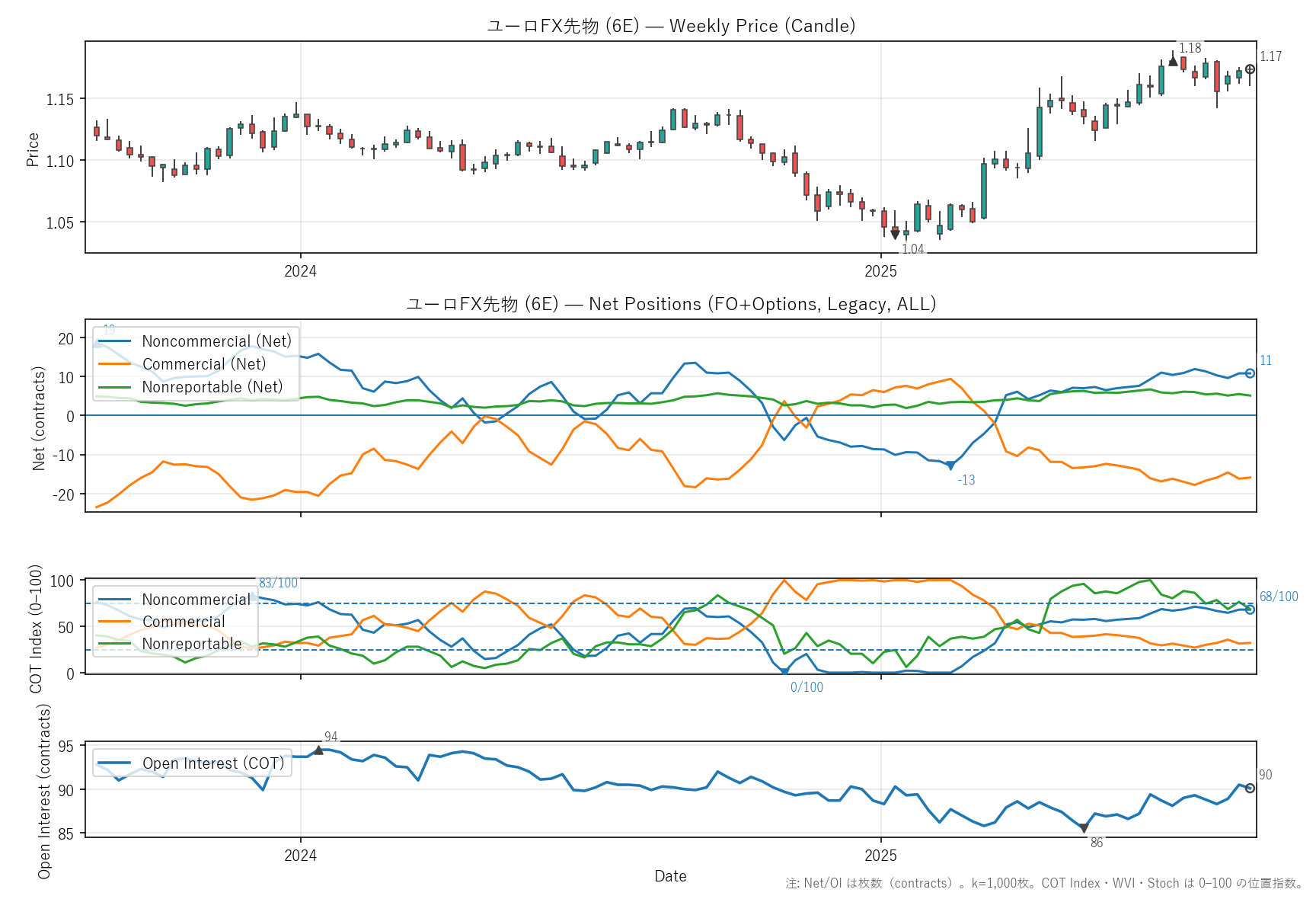
Task: Click the 2025 tick under Open Interest chart
Action: pos(881,856)
